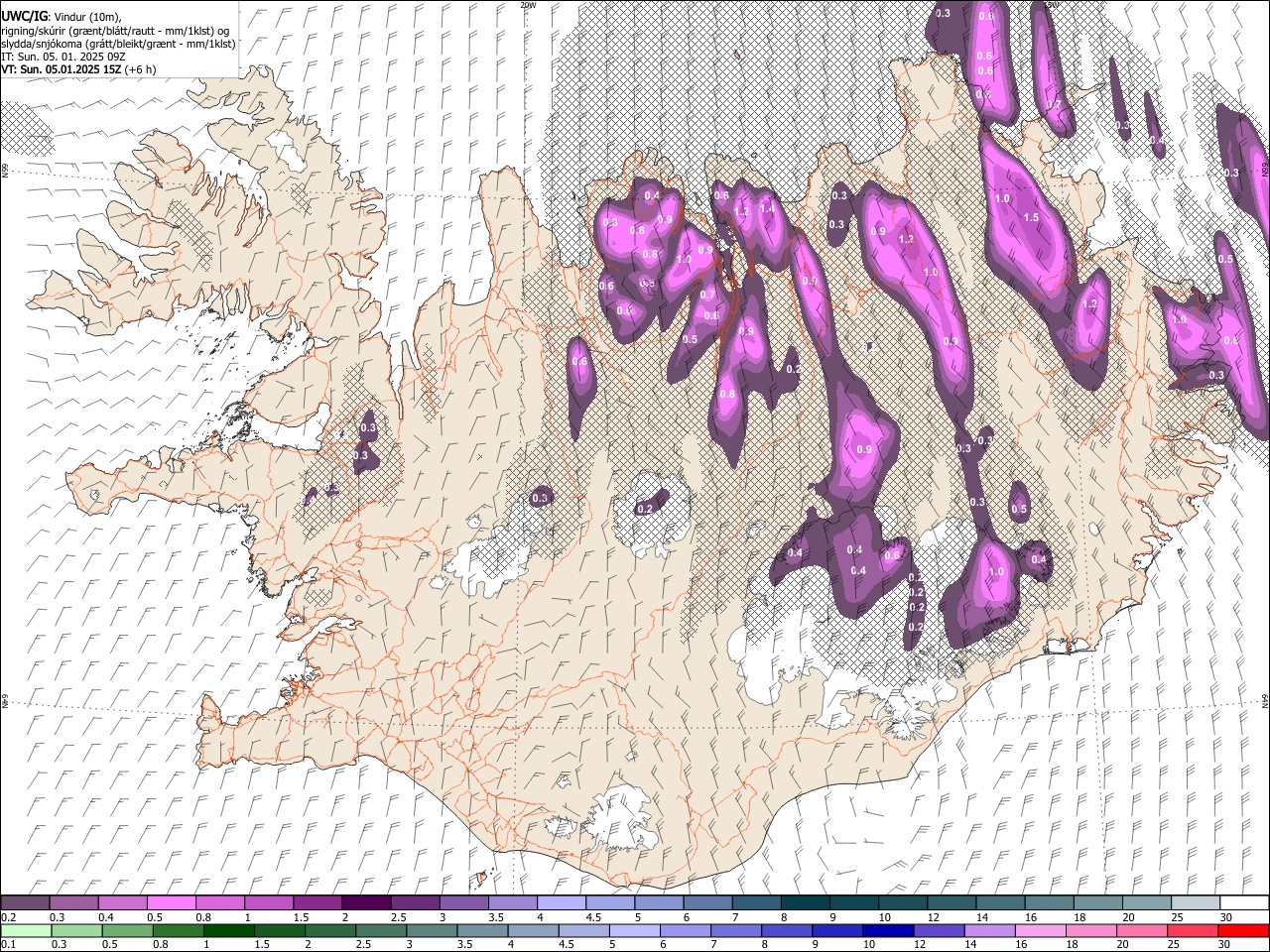Click the top-row legend swatch between 1.5 and 2

coord(317,903)
